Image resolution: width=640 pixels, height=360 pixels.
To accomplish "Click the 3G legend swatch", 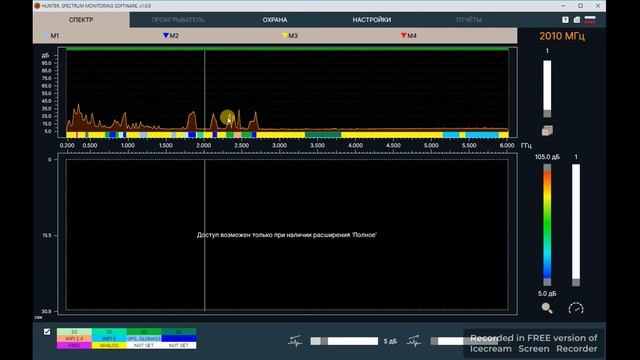I will click(109, 332).
